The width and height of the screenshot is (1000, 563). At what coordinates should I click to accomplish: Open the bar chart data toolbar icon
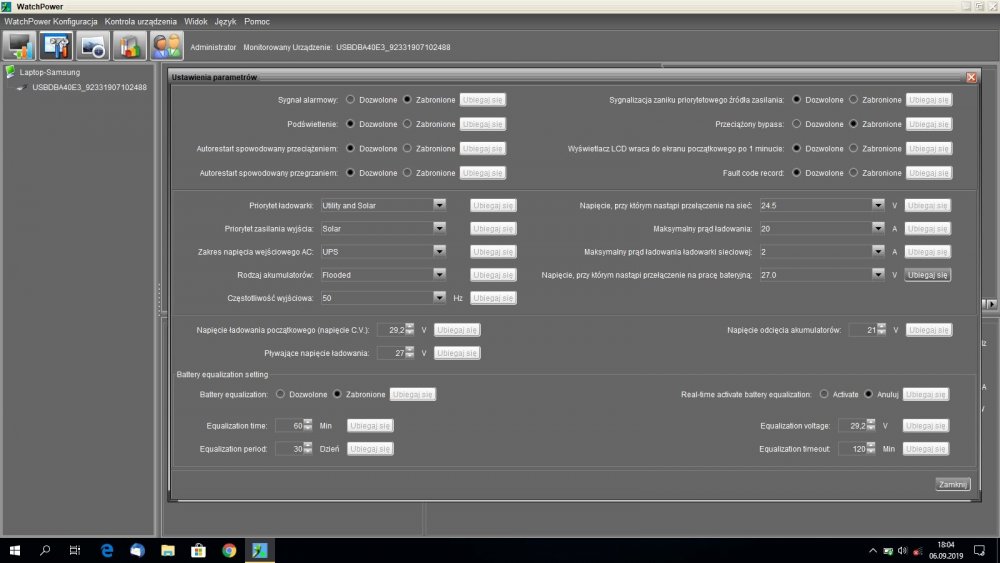(x=129, y=46)
